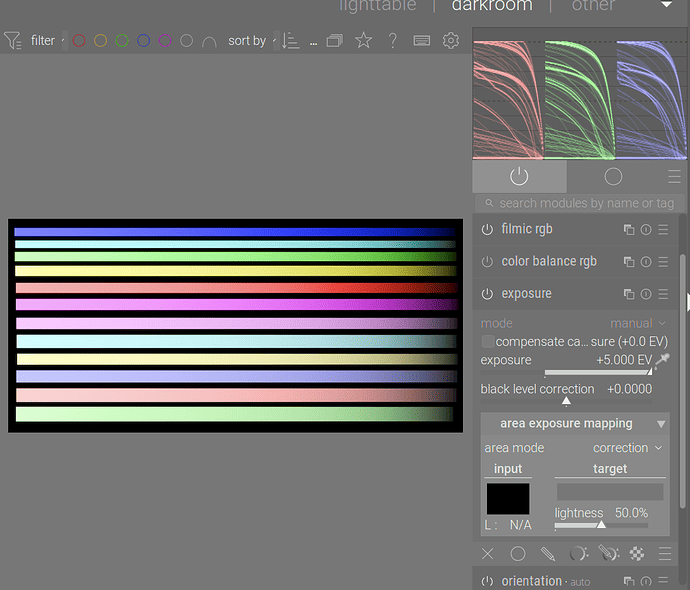Toggle the filmic rgb module power
The width and height of the screenshot is (690, 590).
[487, 230]
